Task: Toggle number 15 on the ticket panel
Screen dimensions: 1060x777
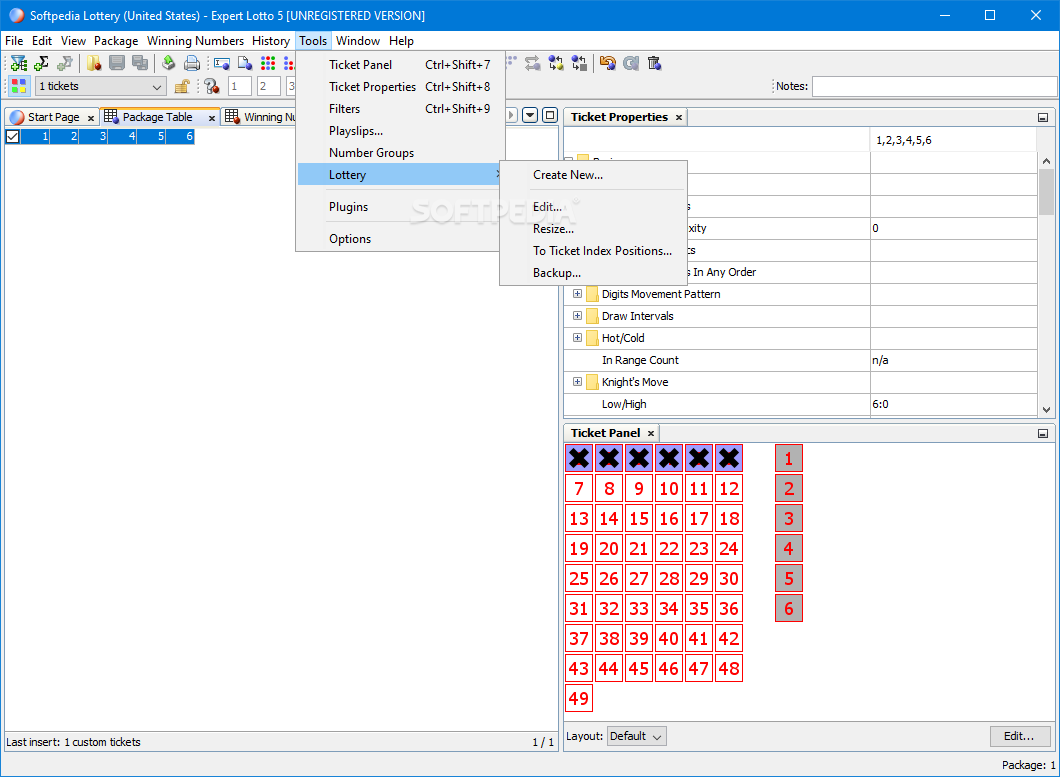Action: [x=639, y=519]
